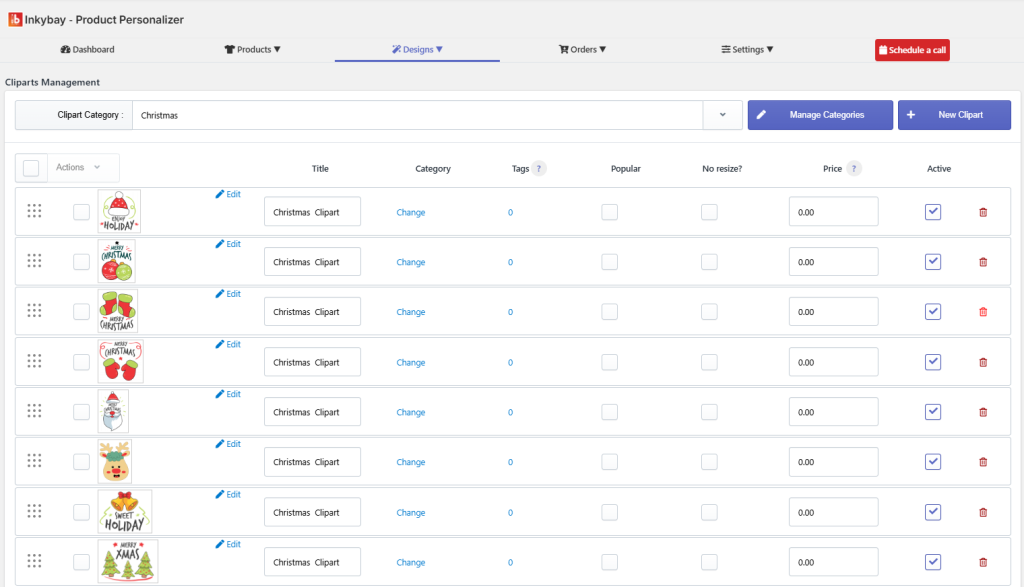
Task: Enable No resize for the reindeer clipart
Action: (x=709, y=462)
